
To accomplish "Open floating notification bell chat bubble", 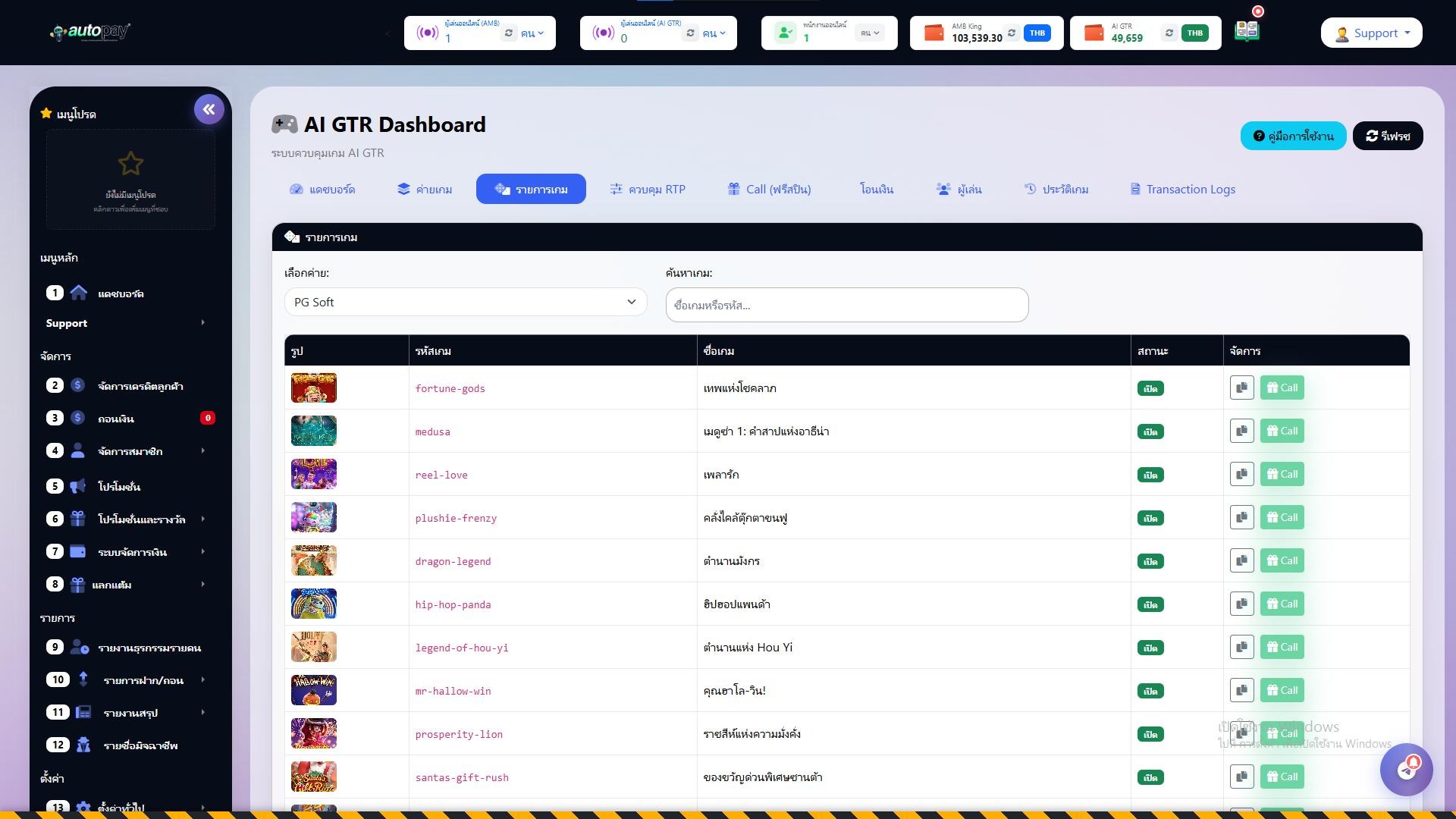I will coord(1407,769).
